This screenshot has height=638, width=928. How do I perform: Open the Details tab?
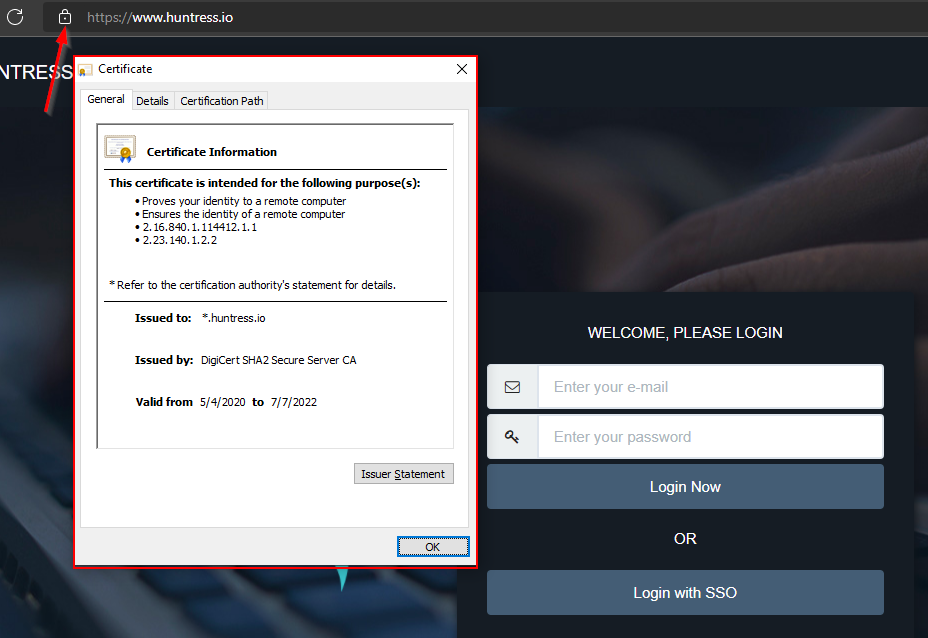click(x=152, y=101)
